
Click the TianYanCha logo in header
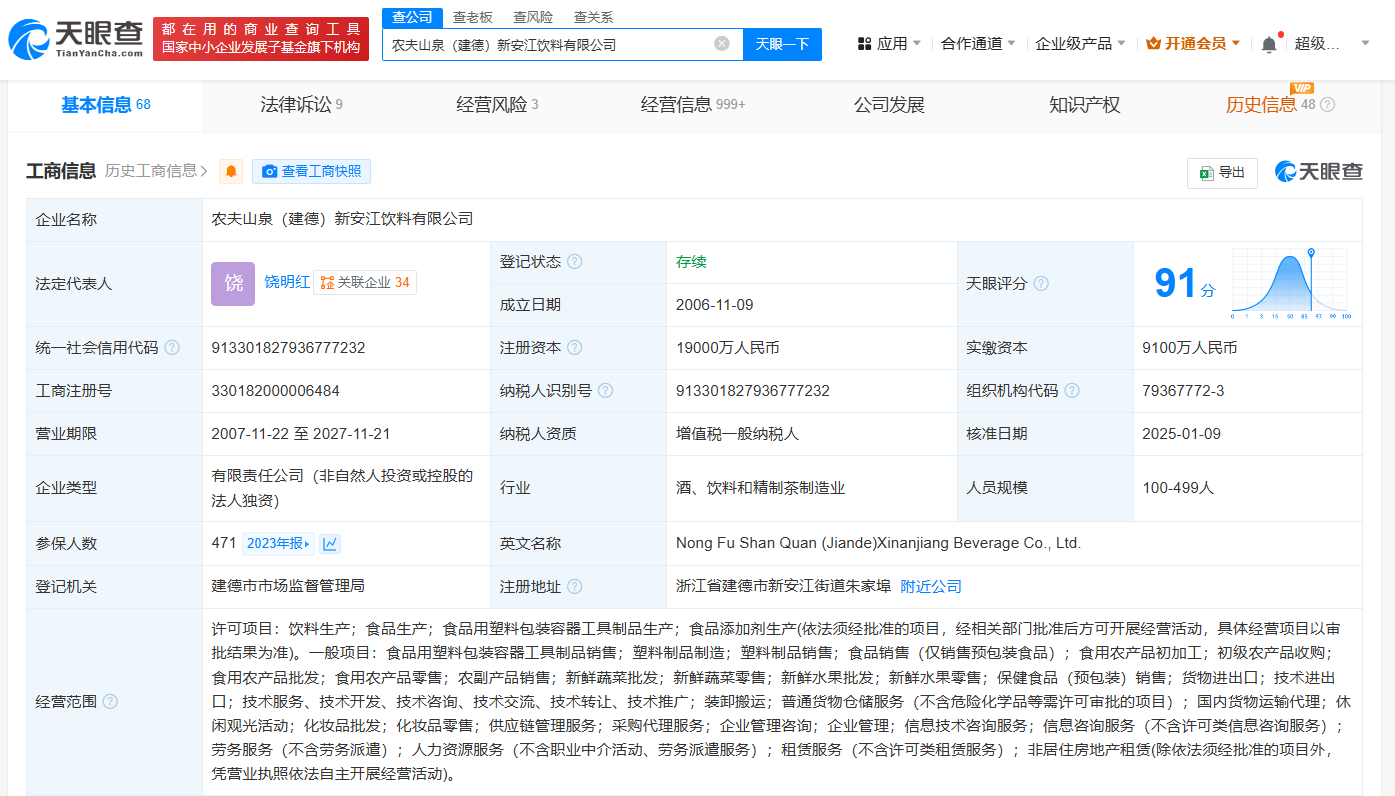[x=75, y=39]
